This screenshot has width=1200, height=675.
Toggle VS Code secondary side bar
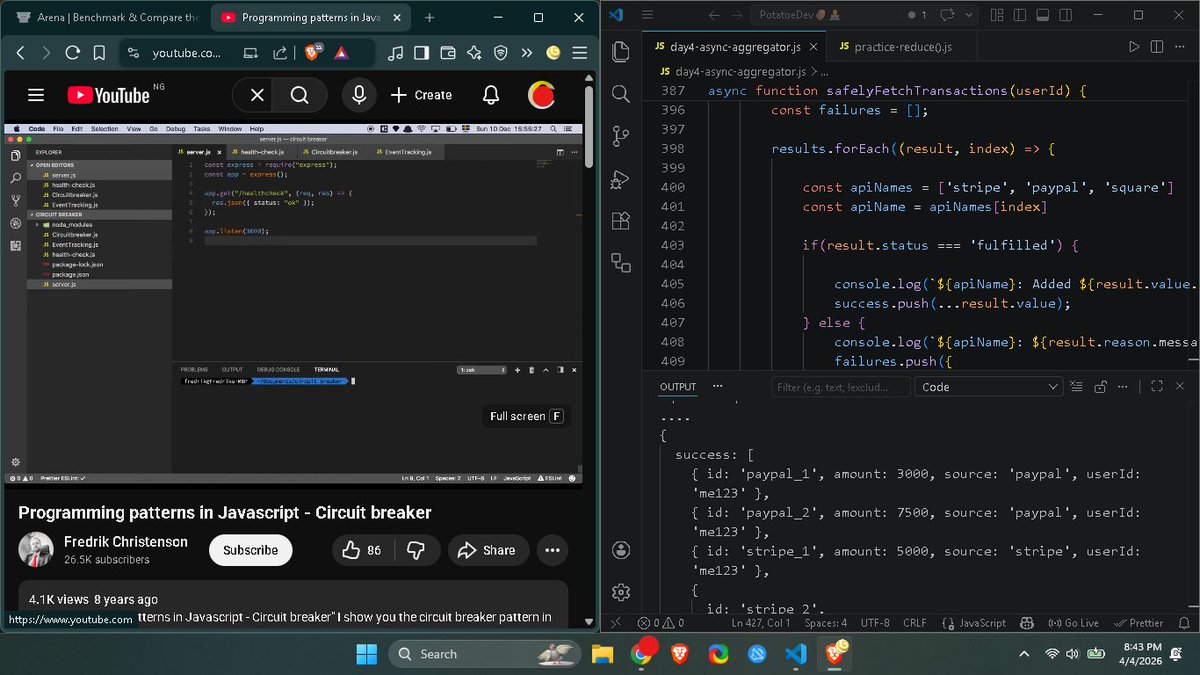coord(1064,15)
